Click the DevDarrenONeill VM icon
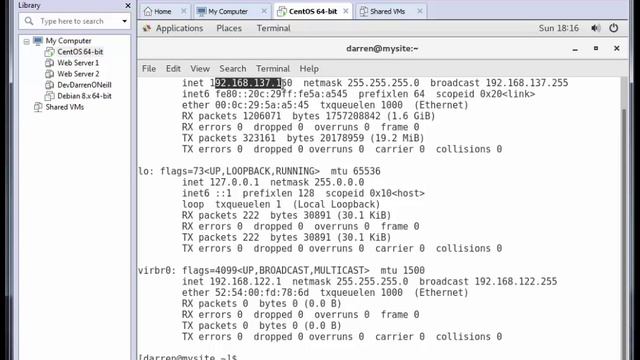The image size is (640, 360). (x=49, y=85)
